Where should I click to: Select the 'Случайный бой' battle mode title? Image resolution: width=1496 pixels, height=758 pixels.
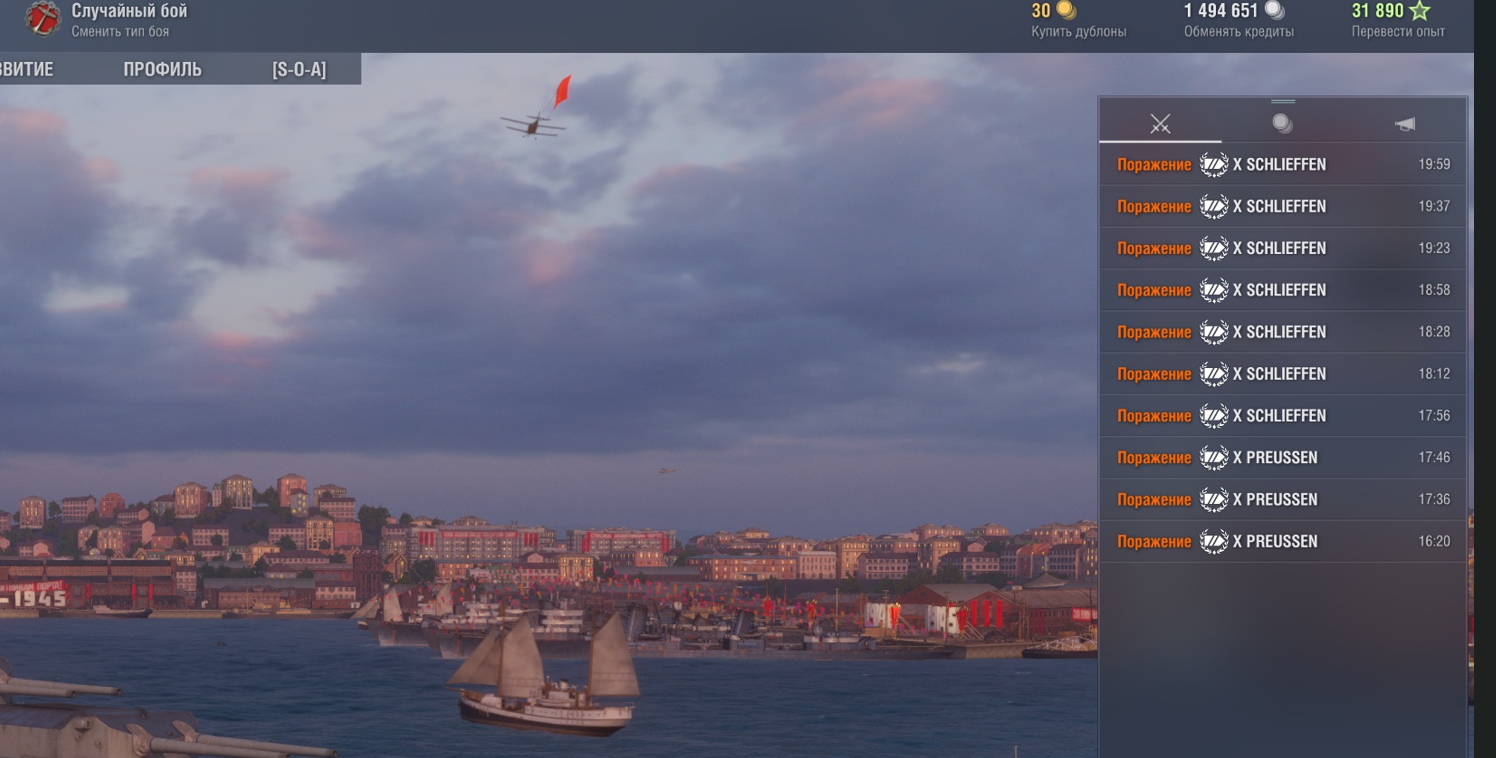(x=129, y=11)
